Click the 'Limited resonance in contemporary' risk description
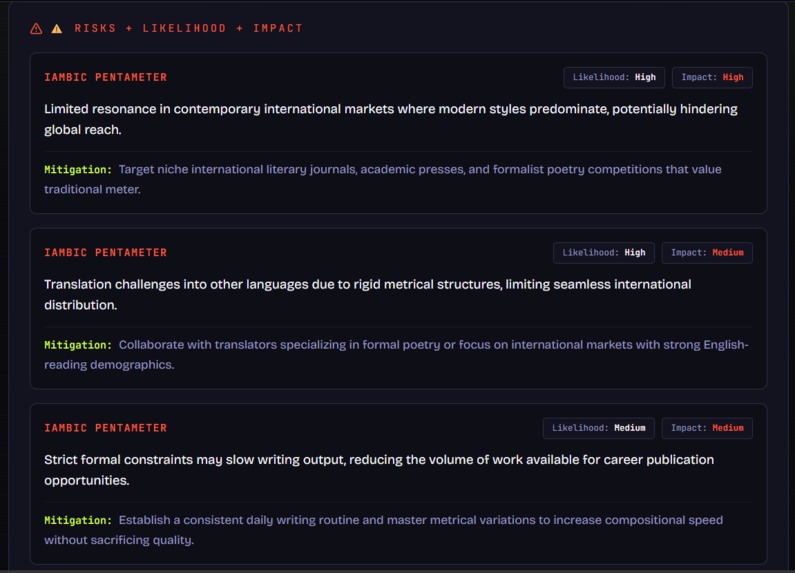The width and height of the screenshot is (795, 573). tap(391, 119)
